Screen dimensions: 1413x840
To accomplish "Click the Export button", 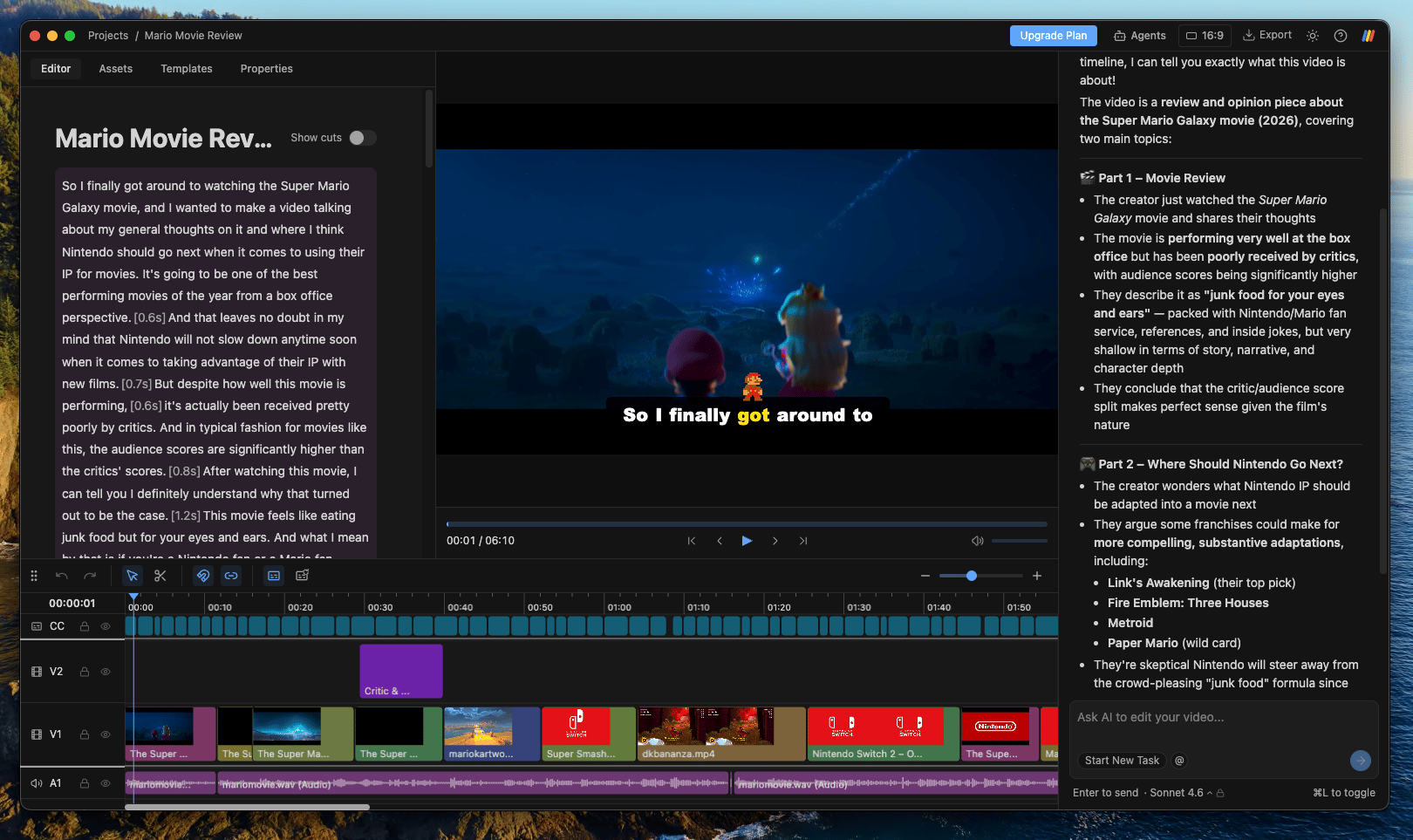I will (x=1267, y=36).
